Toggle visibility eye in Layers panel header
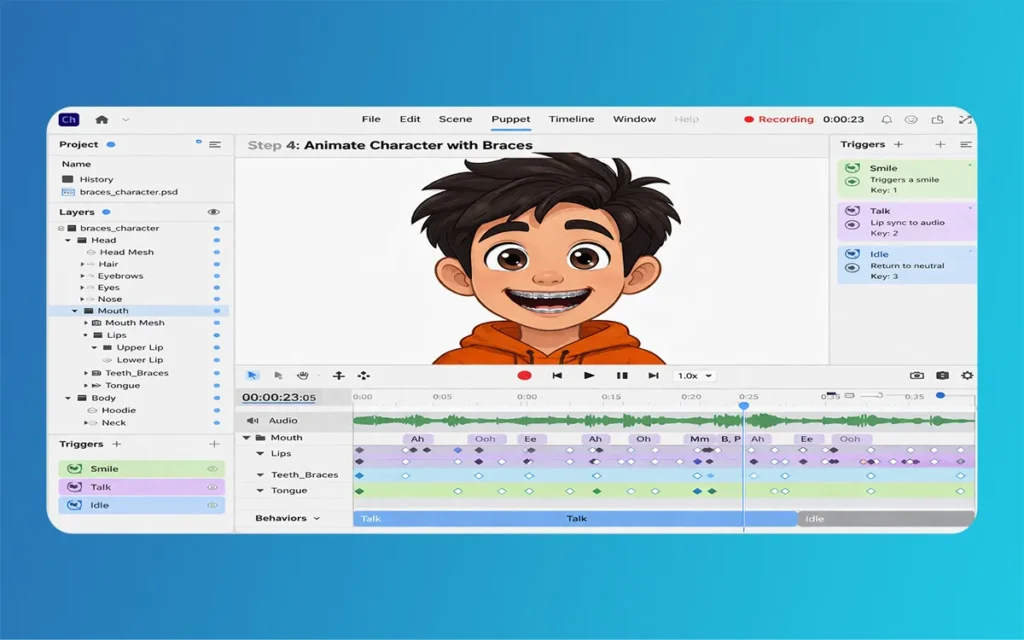The height and width of the screenshot is (640, 1024). pos(213,212)
